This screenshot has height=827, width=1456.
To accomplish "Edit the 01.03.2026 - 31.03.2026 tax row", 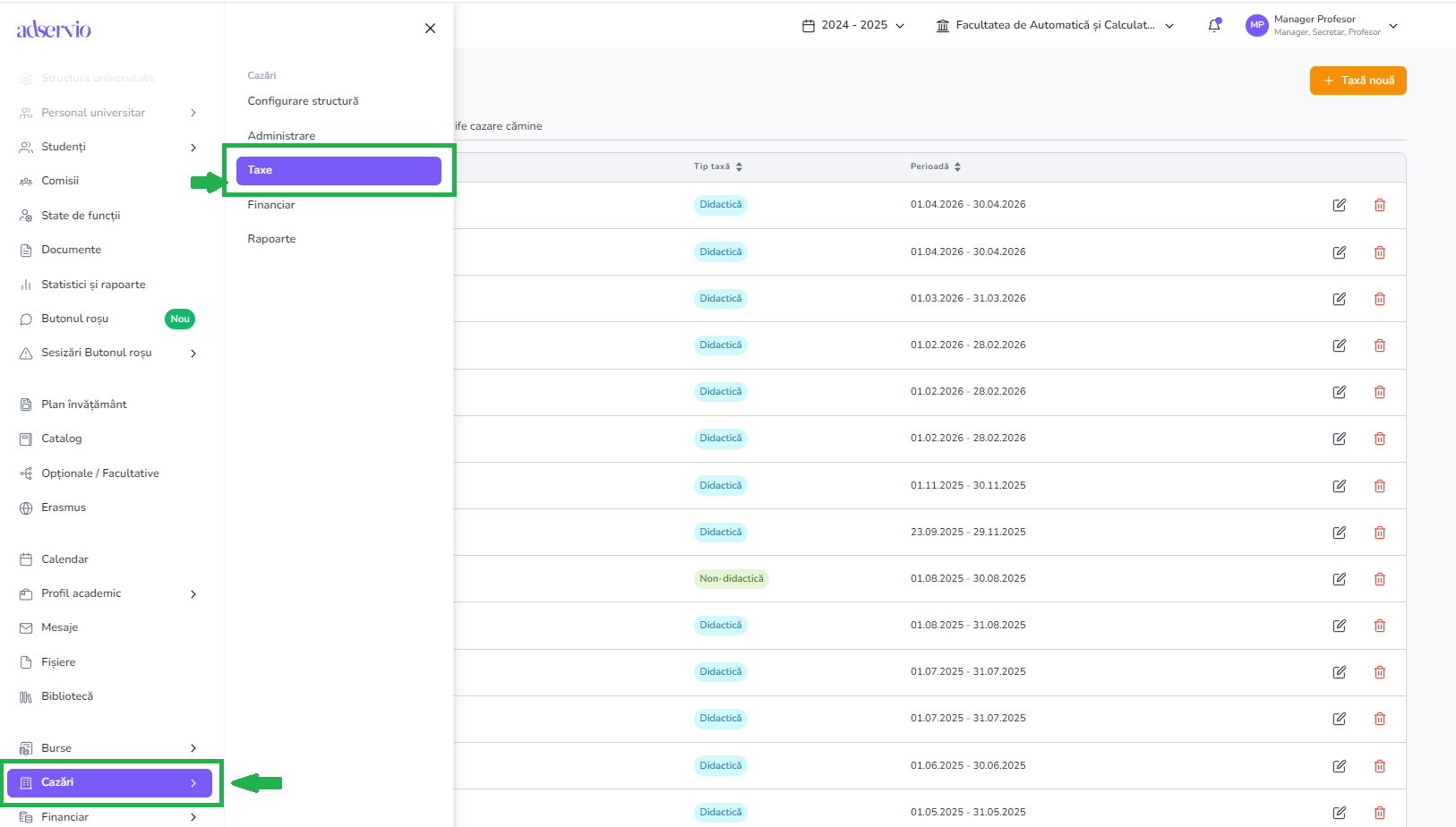I will [x=1339, y=299].
